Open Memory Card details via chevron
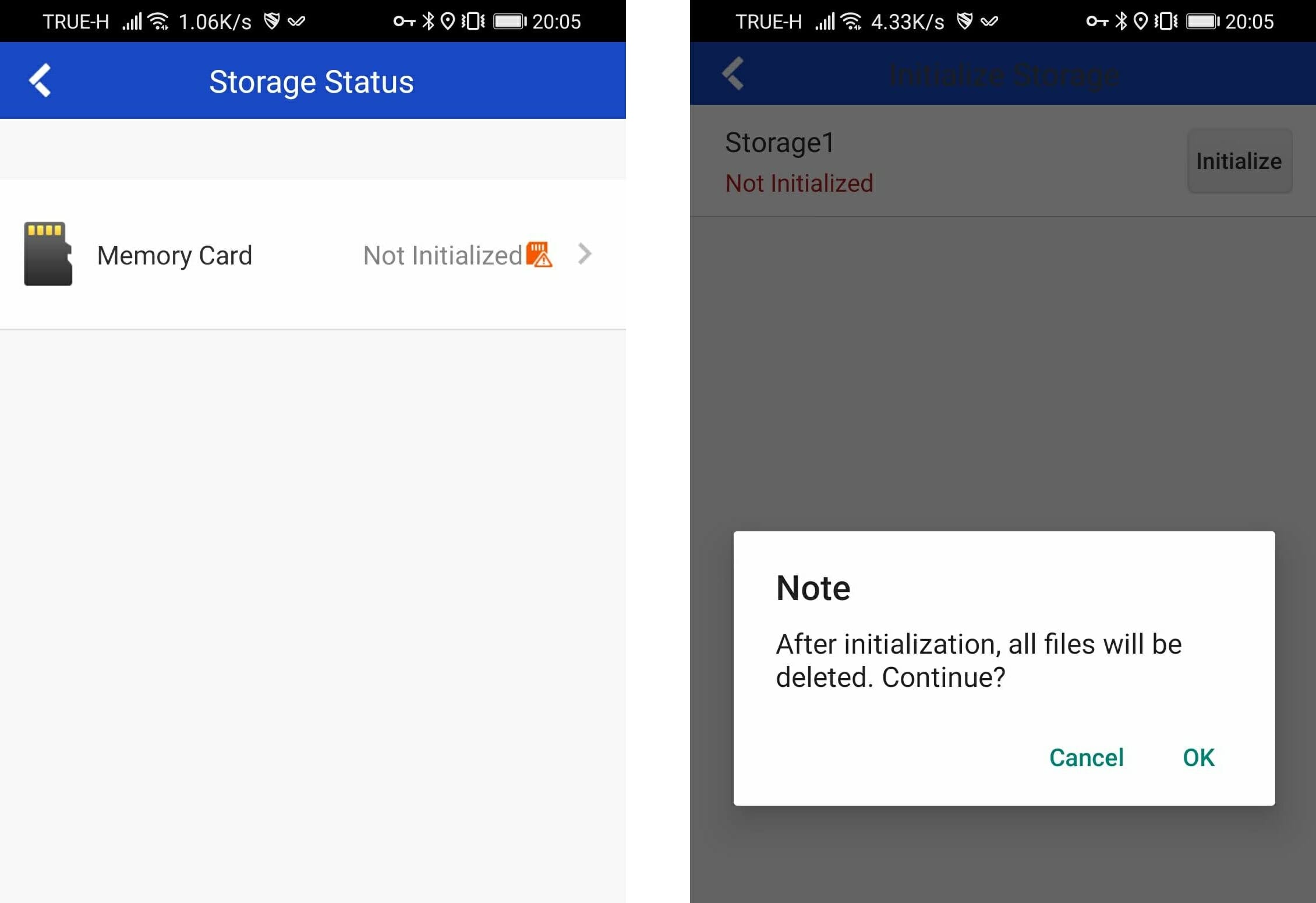Image resolution: width=1316 pixels, height=903 pixels. [x=585, y=254]
